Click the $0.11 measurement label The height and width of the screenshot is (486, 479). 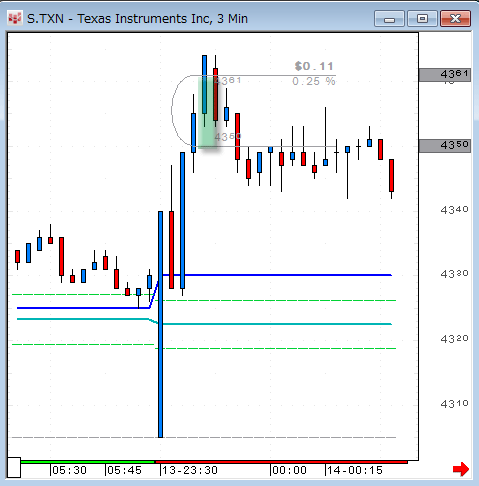pyautogui.click(x=314, y=66)
